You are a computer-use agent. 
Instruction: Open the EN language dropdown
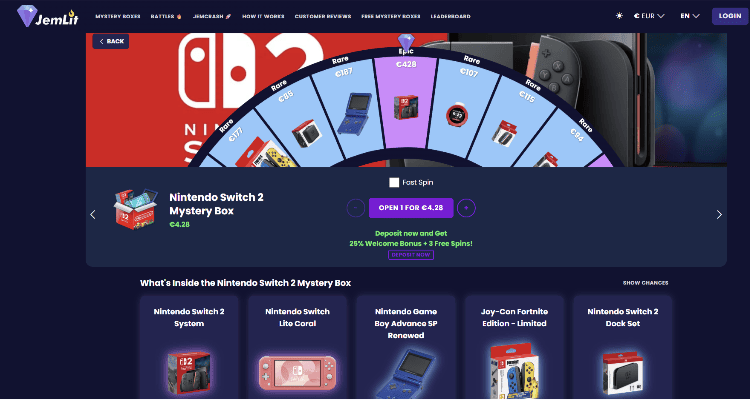690,16
